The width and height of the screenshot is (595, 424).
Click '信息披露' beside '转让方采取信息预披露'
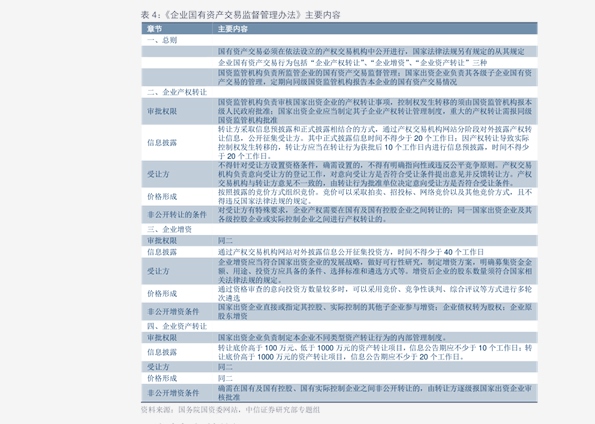162,143
